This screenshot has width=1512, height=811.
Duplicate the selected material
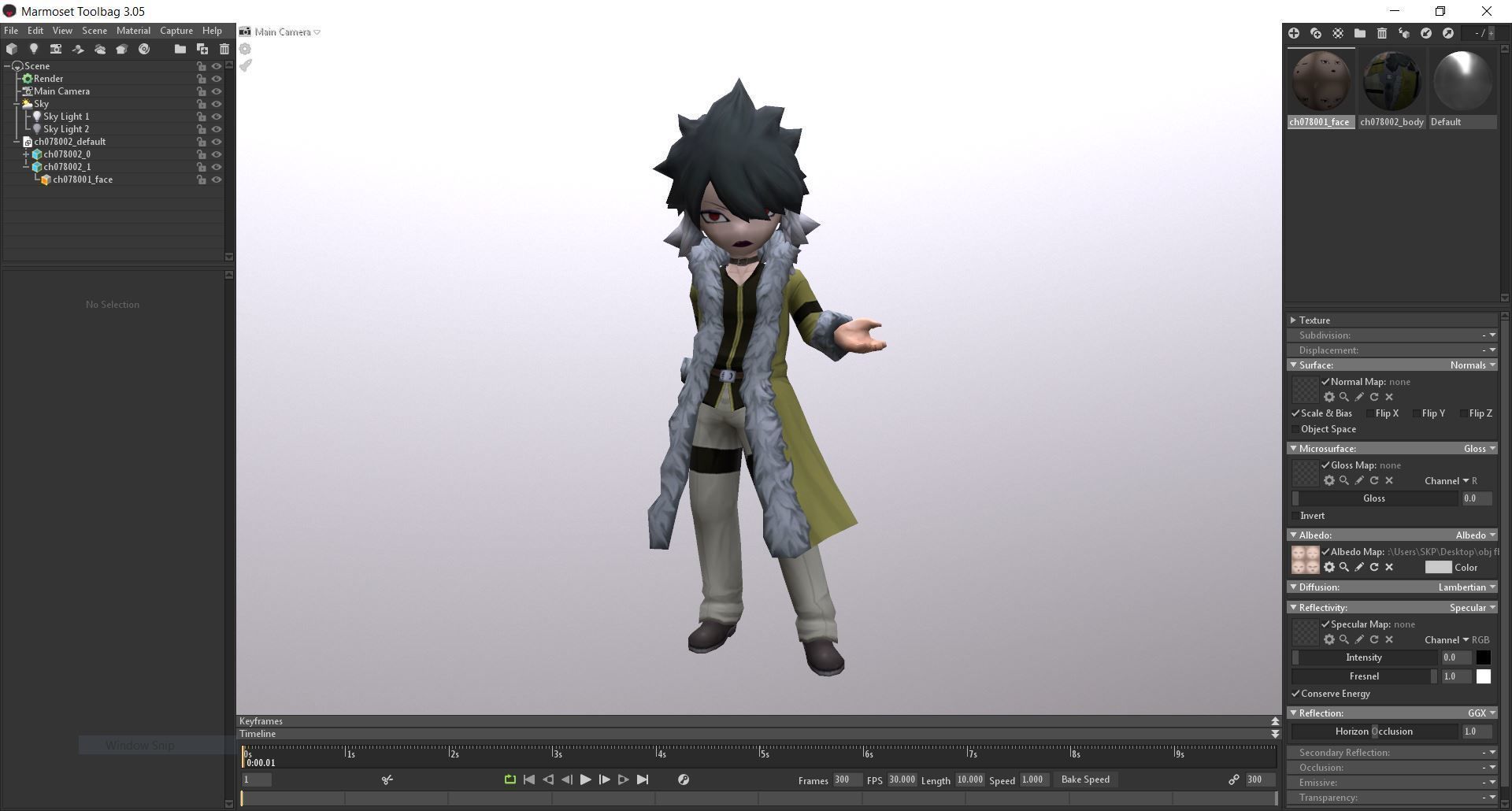click(x=1316, y=33)
